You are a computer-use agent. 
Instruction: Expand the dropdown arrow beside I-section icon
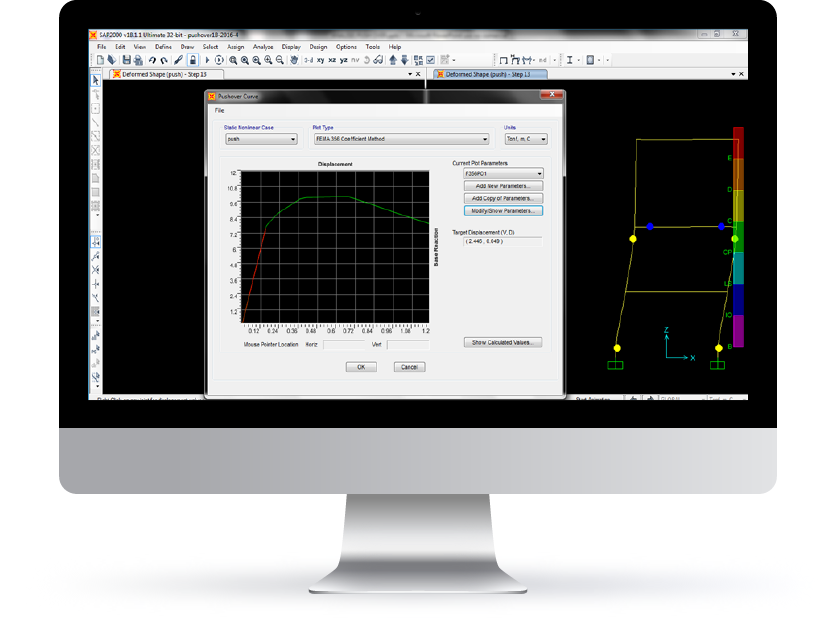(579, 60)
